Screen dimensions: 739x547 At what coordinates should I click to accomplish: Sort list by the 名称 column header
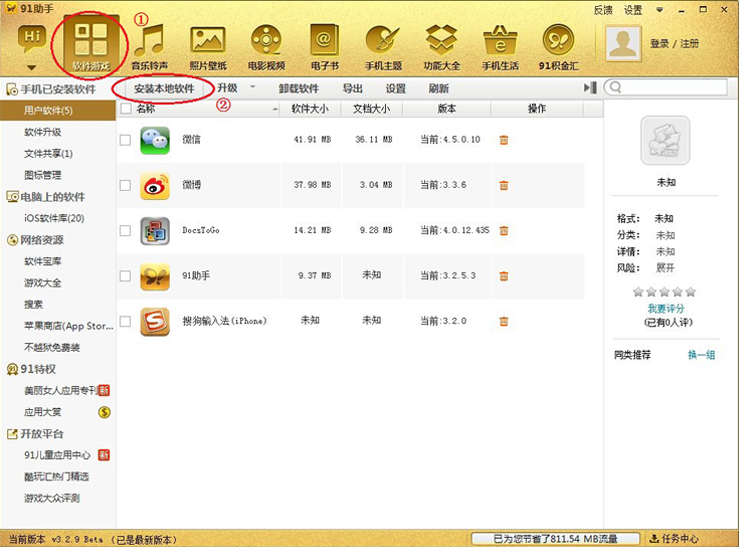tap(198, 109)
